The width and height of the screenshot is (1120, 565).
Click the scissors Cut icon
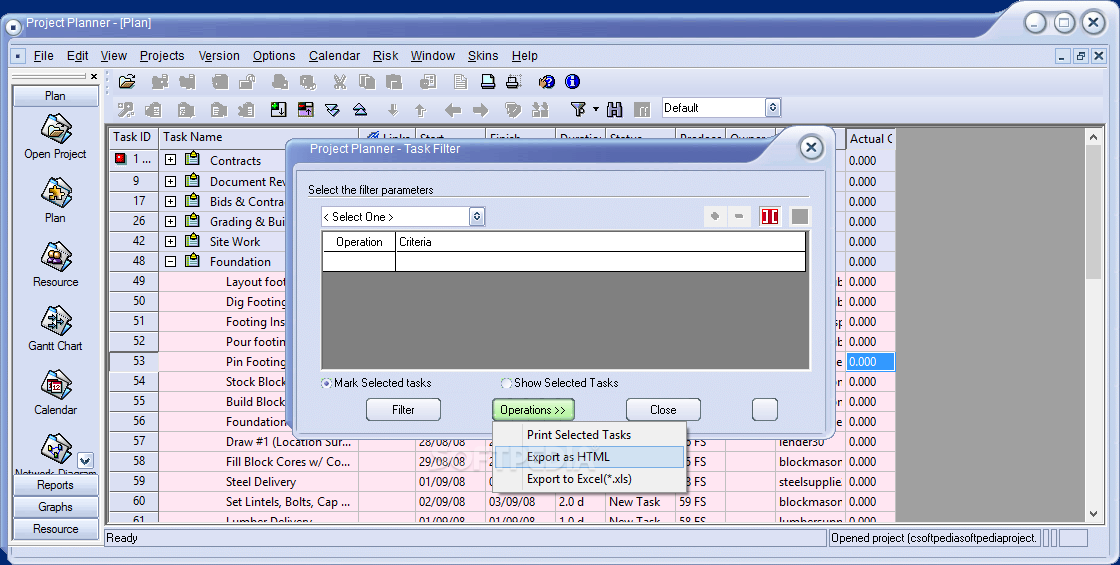(339, 81)
